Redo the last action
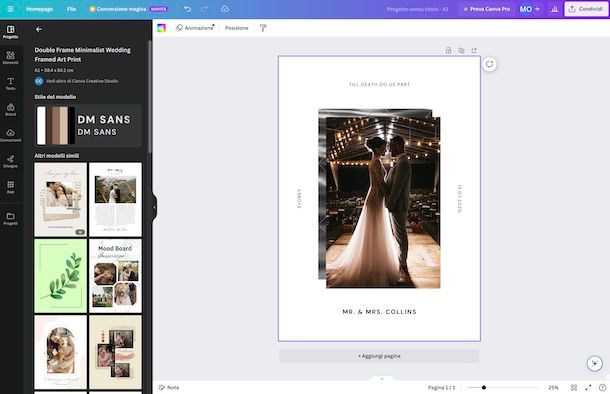 (205, 9)
